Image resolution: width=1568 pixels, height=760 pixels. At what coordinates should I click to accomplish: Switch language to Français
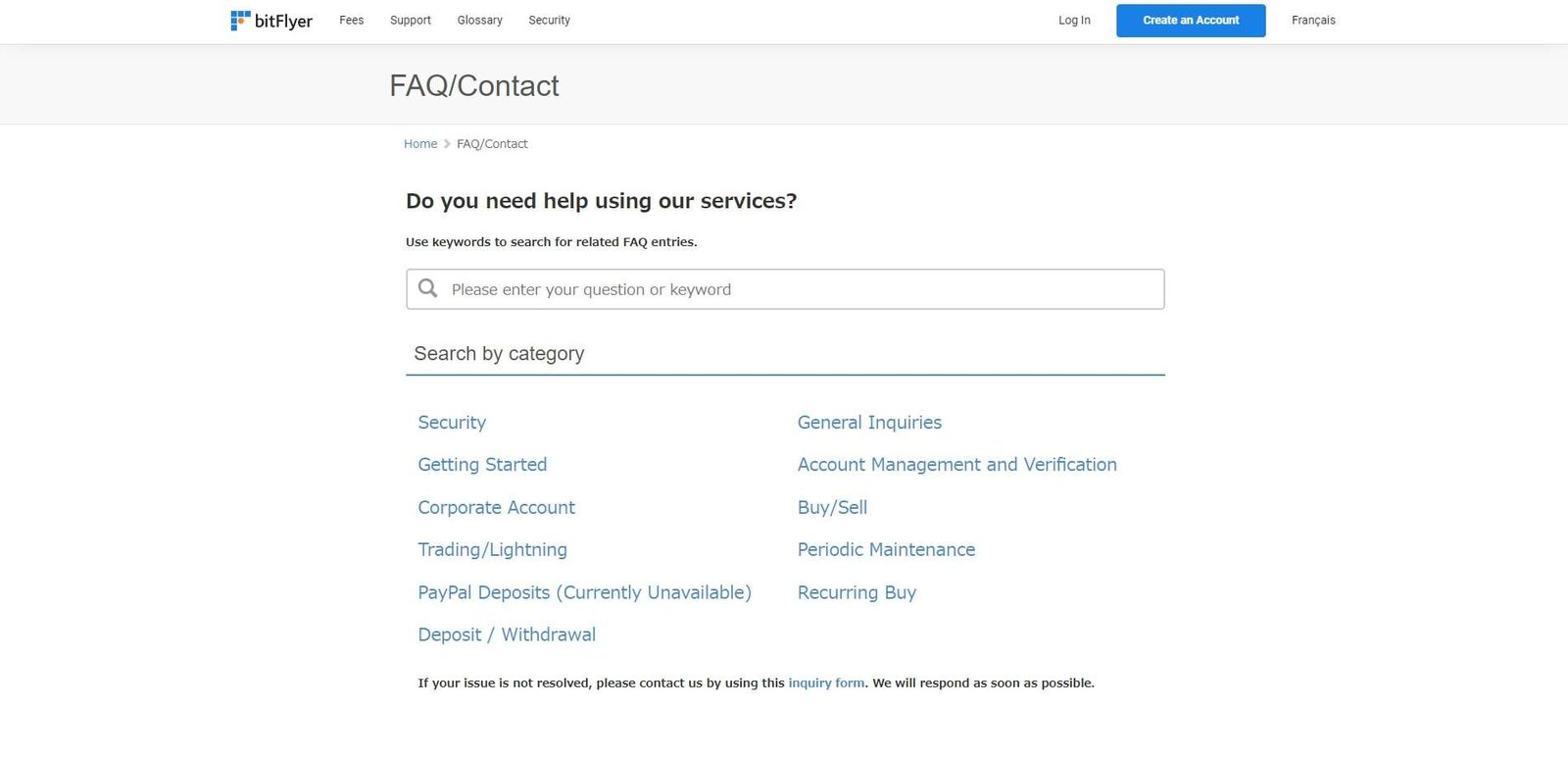pyautogui.click(x=1313, y=21)
